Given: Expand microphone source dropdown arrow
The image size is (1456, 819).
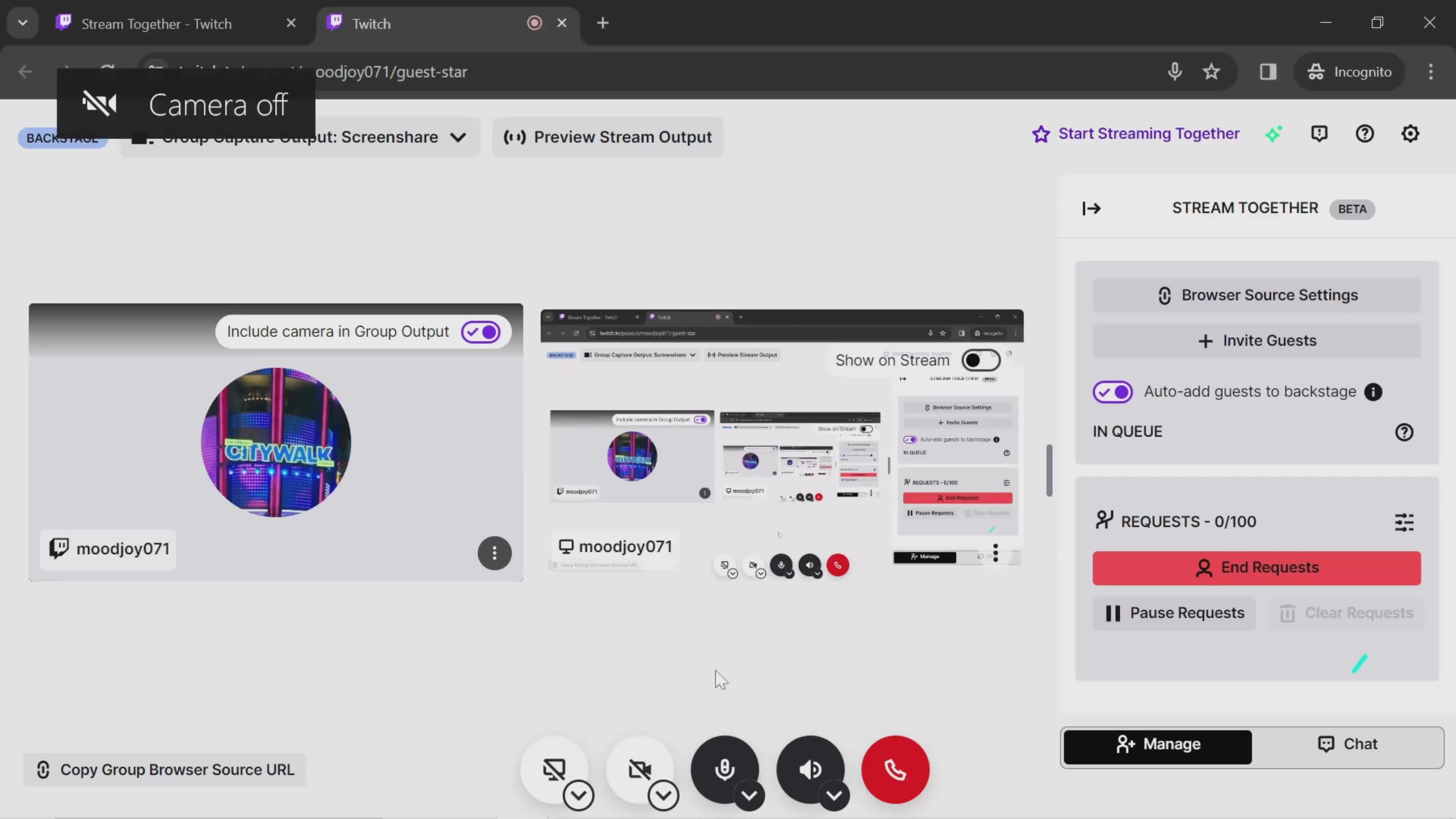Looking at the screenshot, I should (749, 795).
